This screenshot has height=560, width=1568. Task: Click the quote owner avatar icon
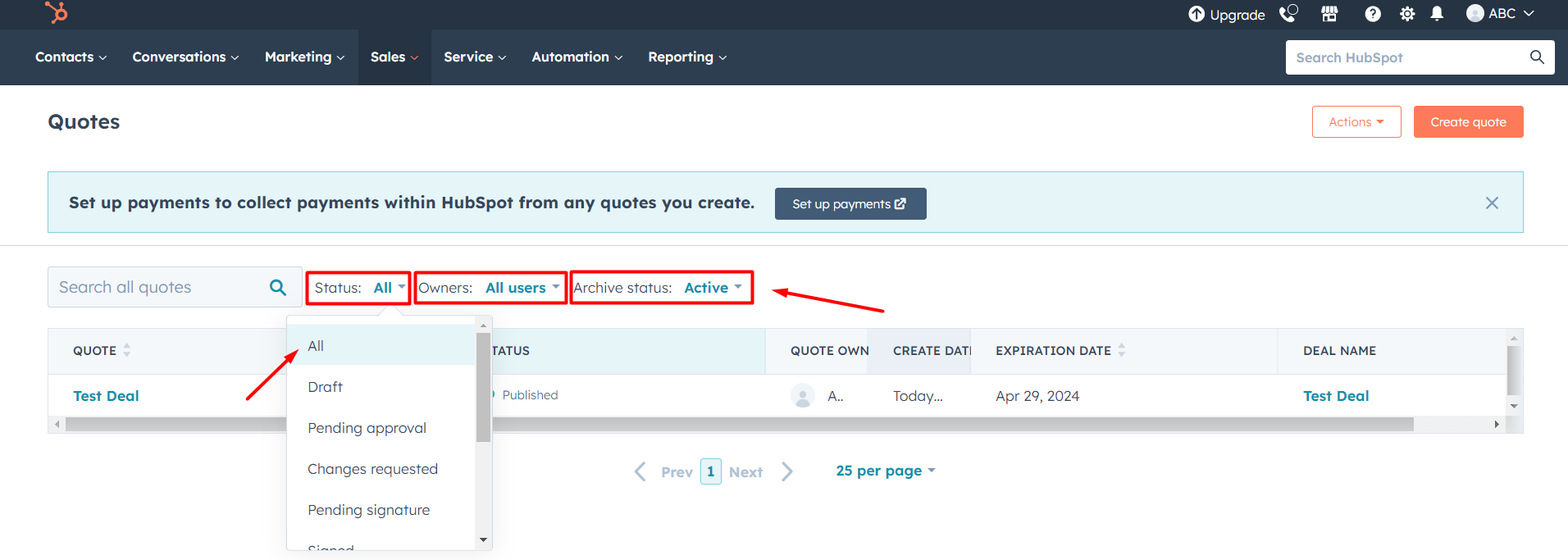pyautogui.click(x=803, y=396)
